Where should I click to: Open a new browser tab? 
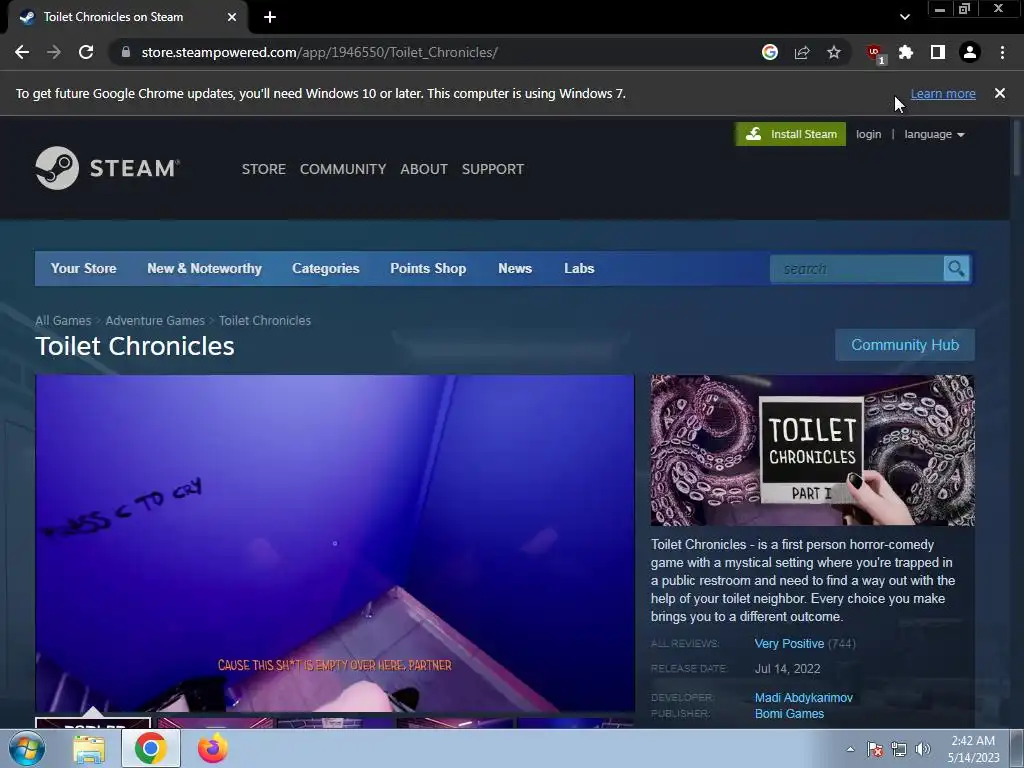pyautogui.click(x=270, y=17)
